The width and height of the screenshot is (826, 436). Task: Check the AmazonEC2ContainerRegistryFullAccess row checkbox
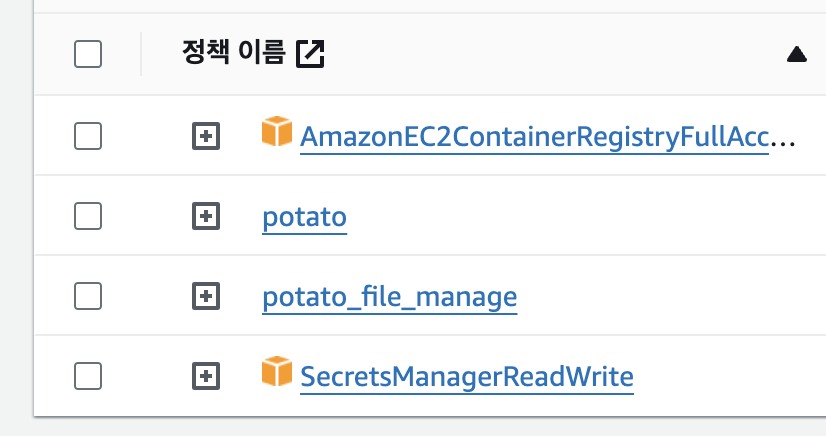[88, 135]
